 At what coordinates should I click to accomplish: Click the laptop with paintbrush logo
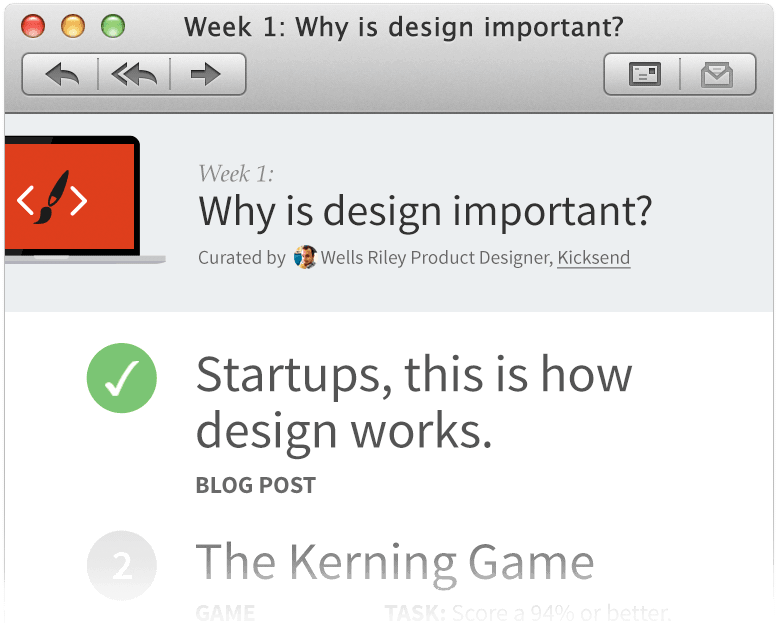tap(72, 200)
